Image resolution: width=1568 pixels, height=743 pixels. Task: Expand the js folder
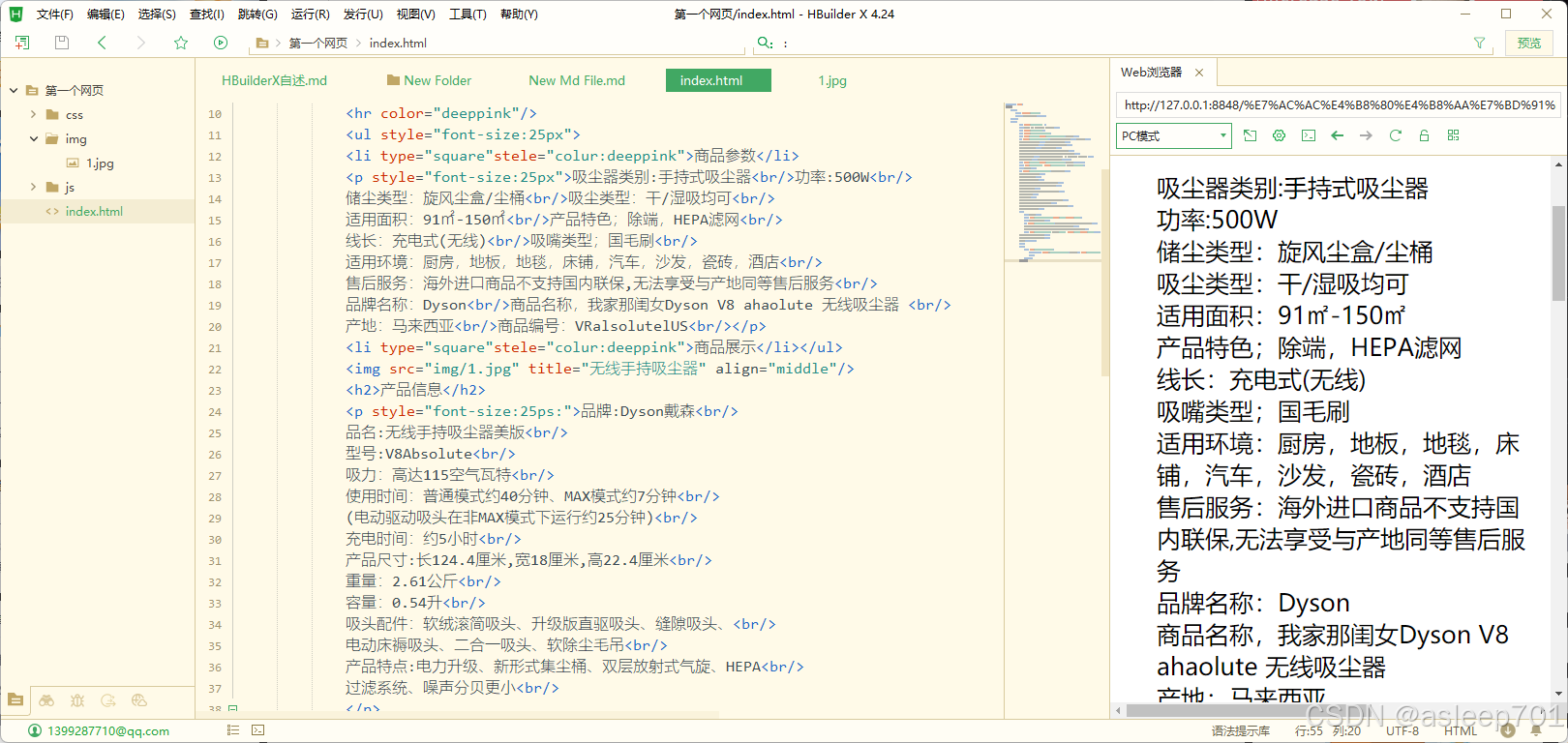tap(33, 187)
